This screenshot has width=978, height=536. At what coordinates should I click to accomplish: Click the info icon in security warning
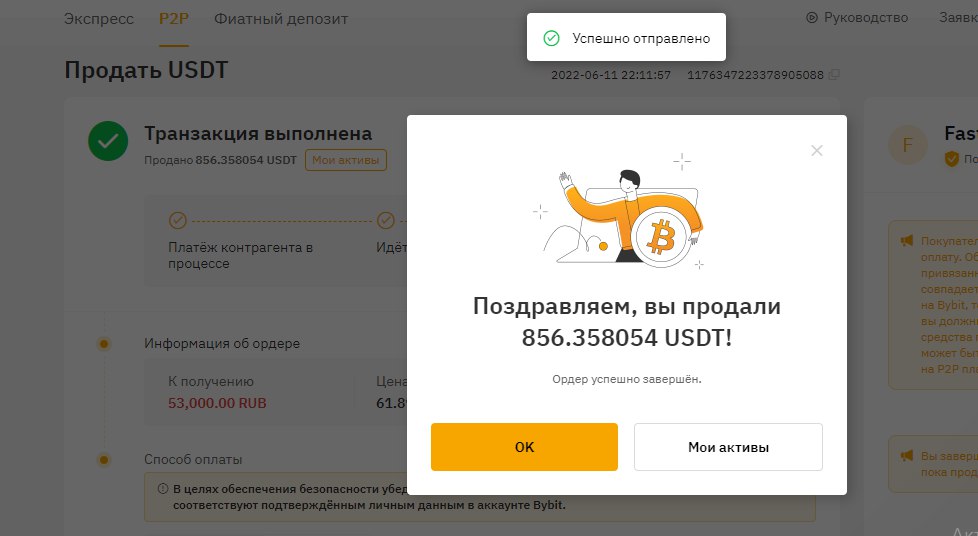click(x=163, y=489)
